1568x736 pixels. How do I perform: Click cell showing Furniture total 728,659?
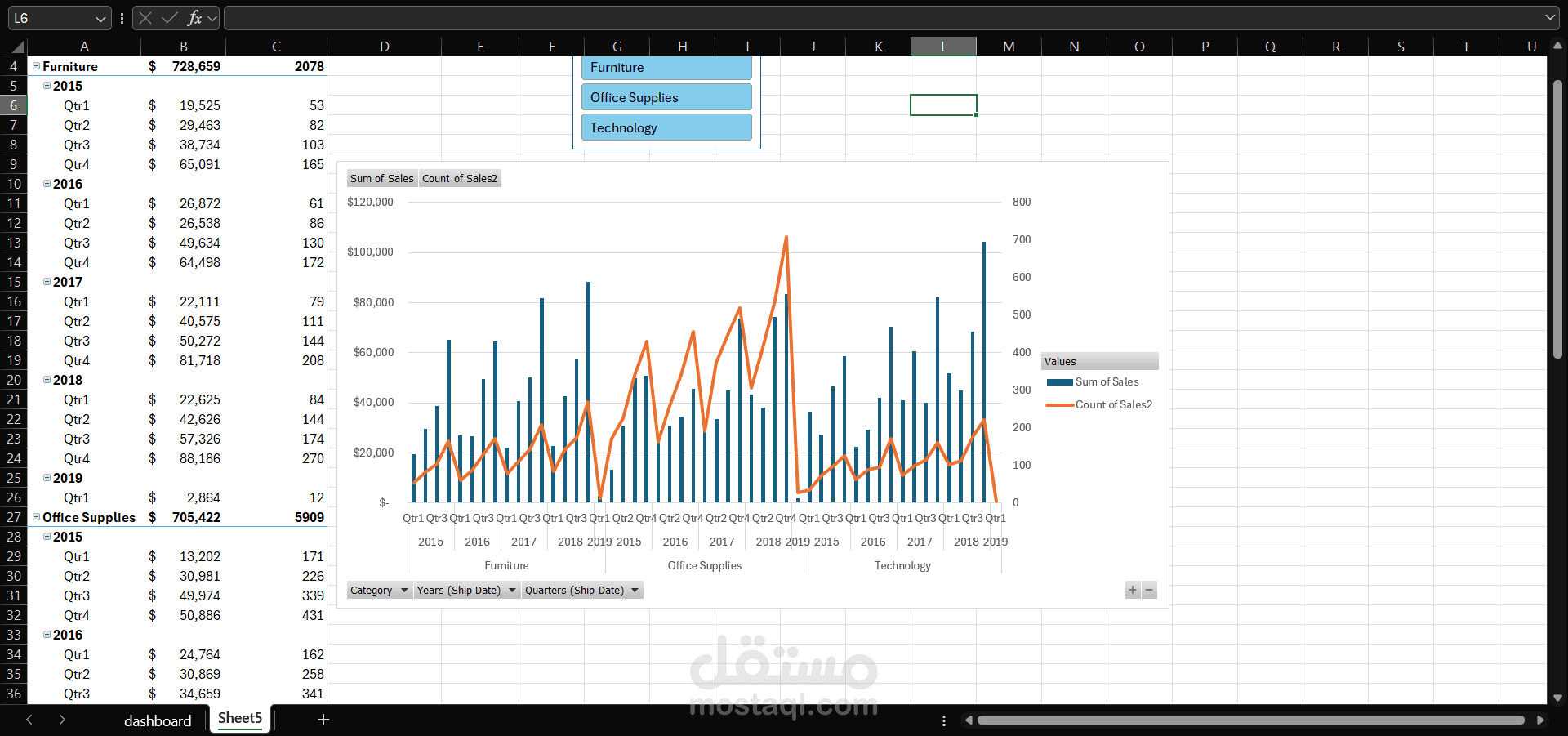pyautogui.click(x=184, y=66)
